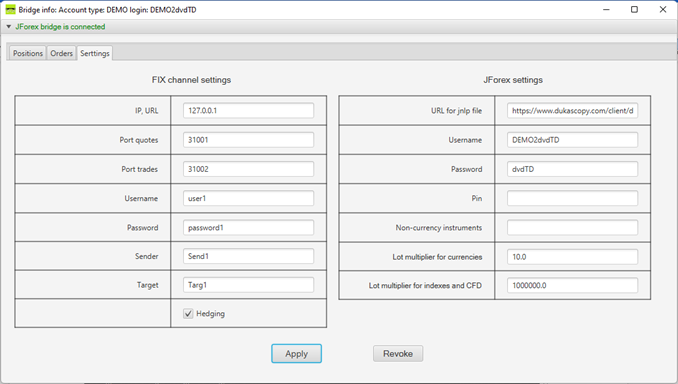Minimize the Bridge info window
The image size is (678, 384).
click(606, 10)
